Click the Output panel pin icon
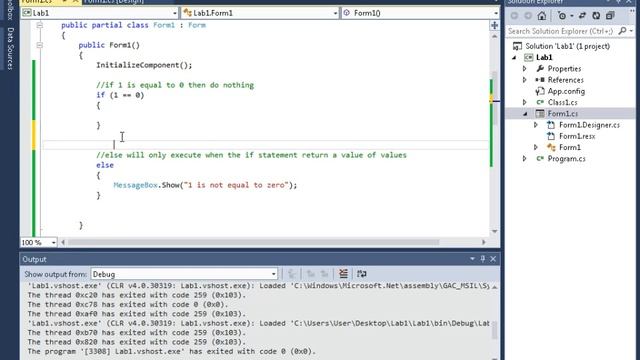Image resolution: width=640 pixels, height=360 pixels. 482,259
